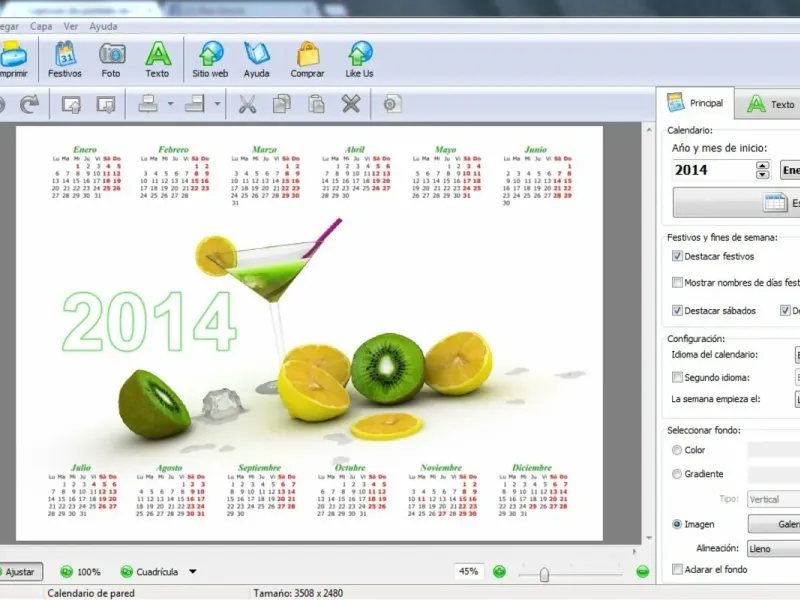Image resolution: width=800 pixels, height=600 pixels.
Task: Click the Galería image button
Action: [774, 524]
